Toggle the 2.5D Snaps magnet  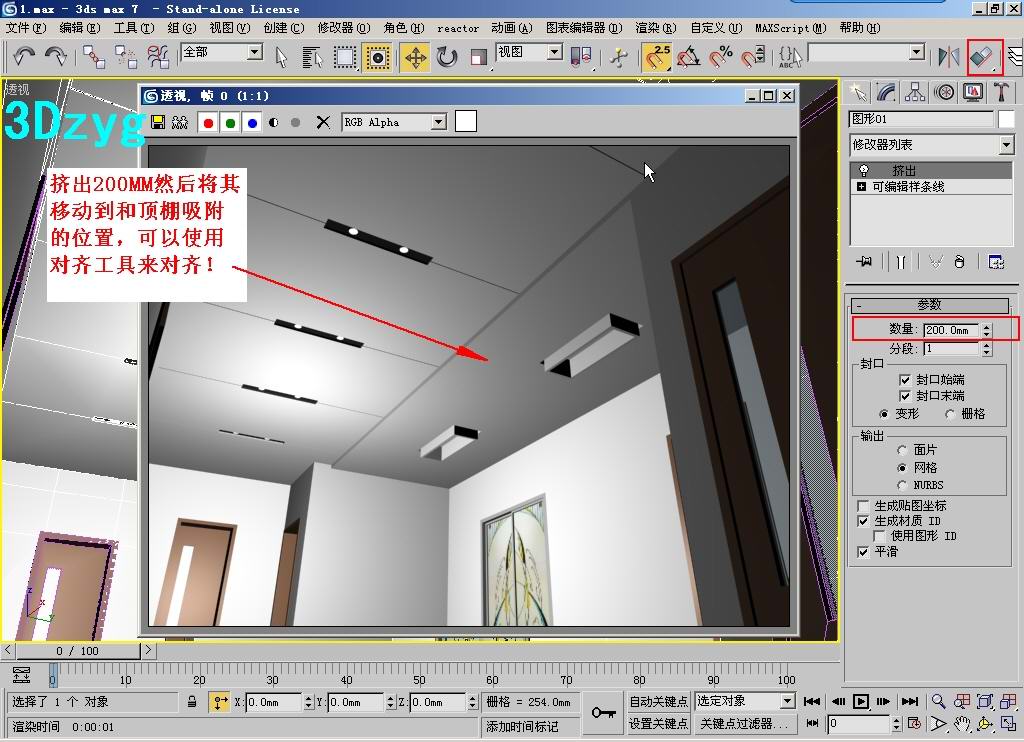pyautogui.click(x=656, y=57)
